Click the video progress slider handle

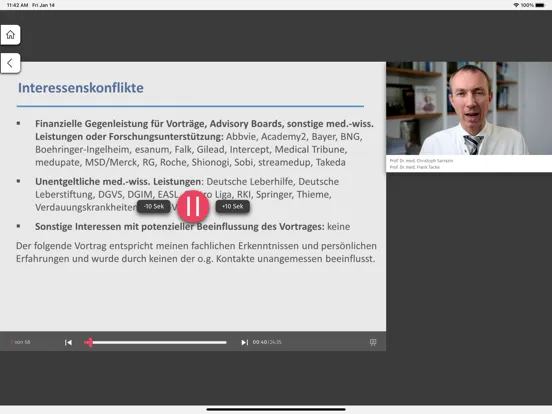click(90, 342)
